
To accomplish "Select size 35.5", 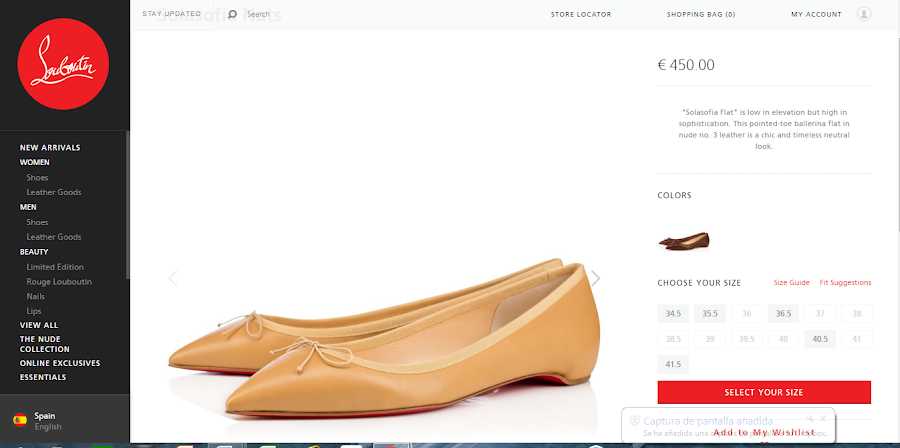I will coord(710,314).
